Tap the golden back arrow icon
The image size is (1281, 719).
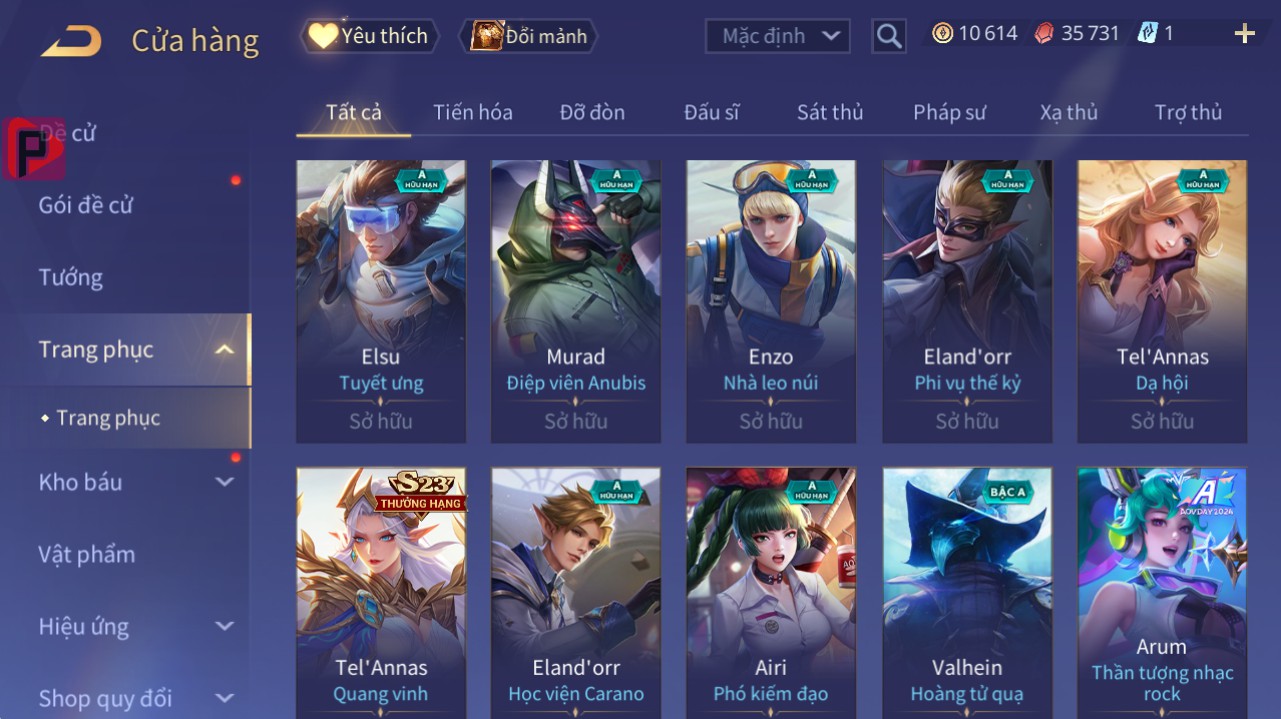tap(71, 41)
